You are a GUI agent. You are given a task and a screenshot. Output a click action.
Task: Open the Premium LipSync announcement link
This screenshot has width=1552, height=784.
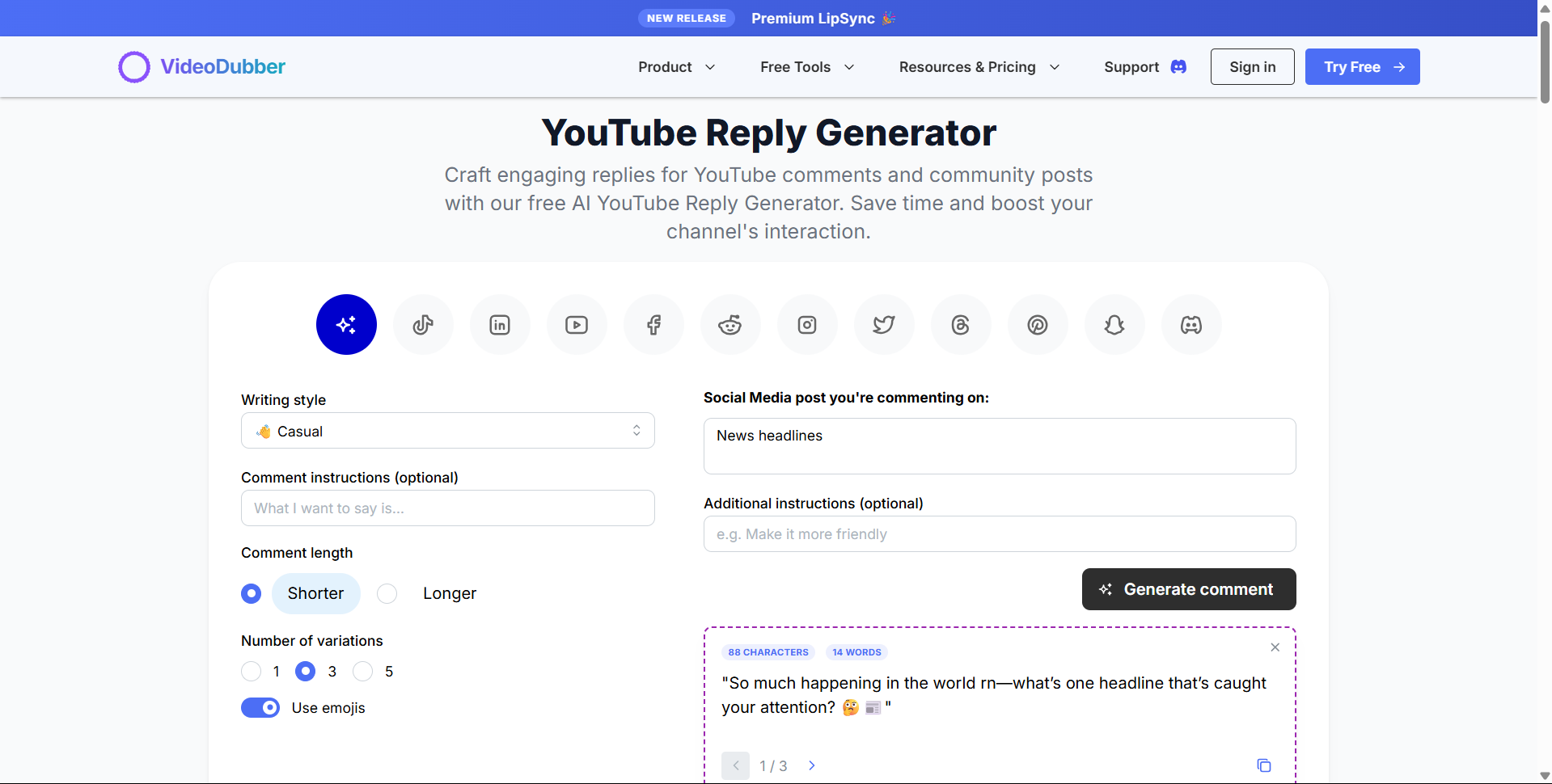tap(823, 18)
